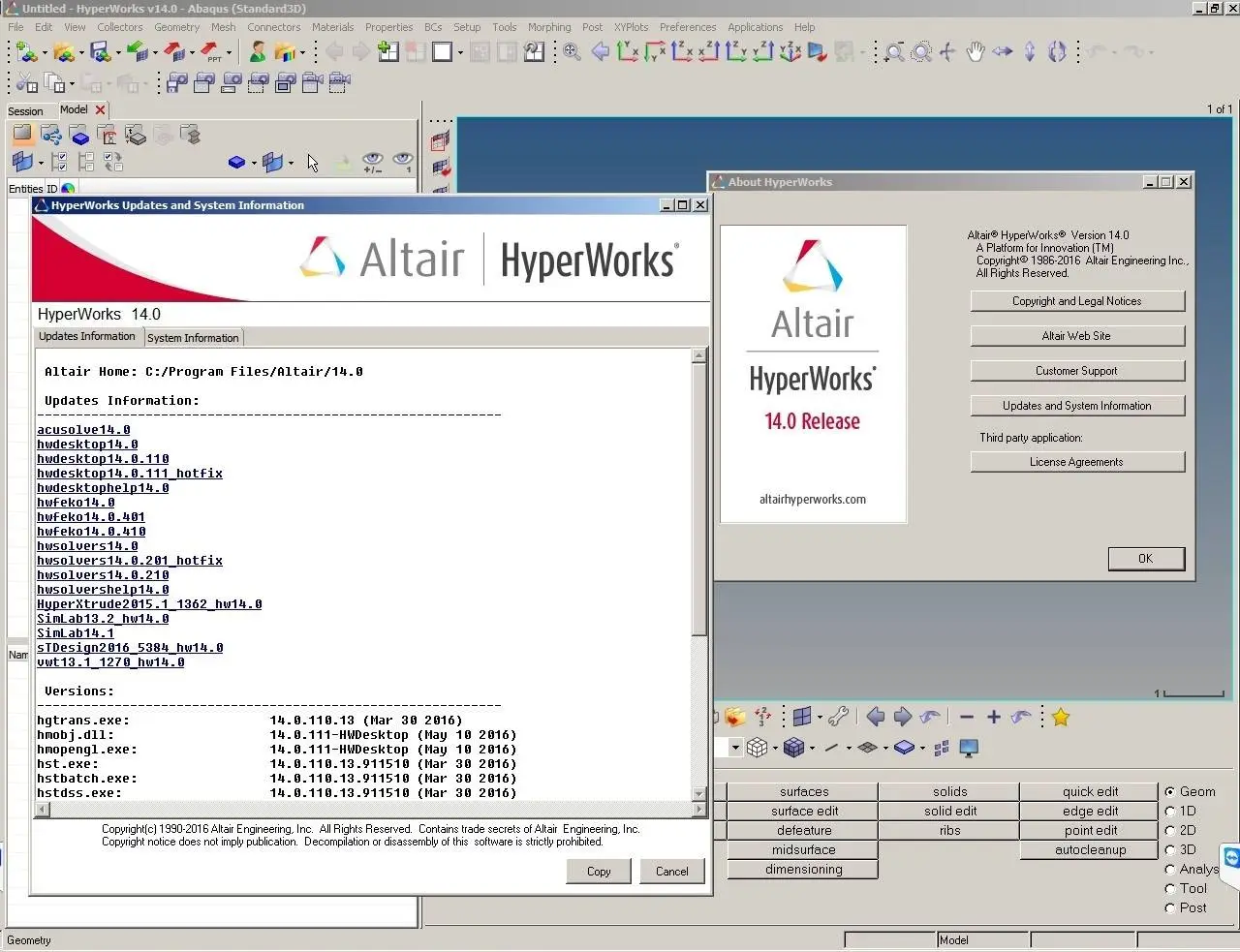Click the minus icon on lower toolbar
The image size is (1240, 952).
point(966,717)
